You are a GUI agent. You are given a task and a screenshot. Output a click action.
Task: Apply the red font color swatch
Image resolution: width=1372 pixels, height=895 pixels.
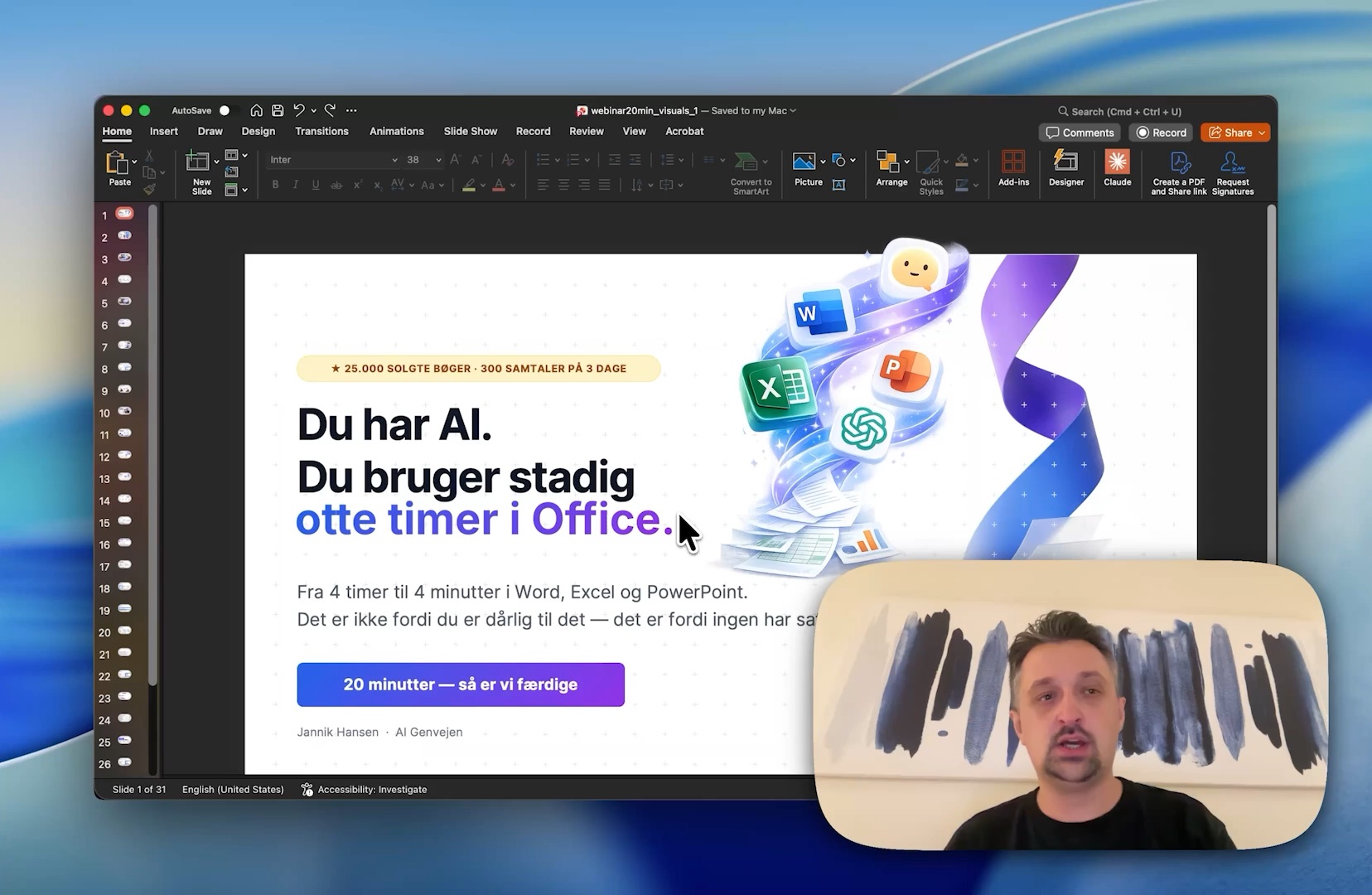click(499, 186)
